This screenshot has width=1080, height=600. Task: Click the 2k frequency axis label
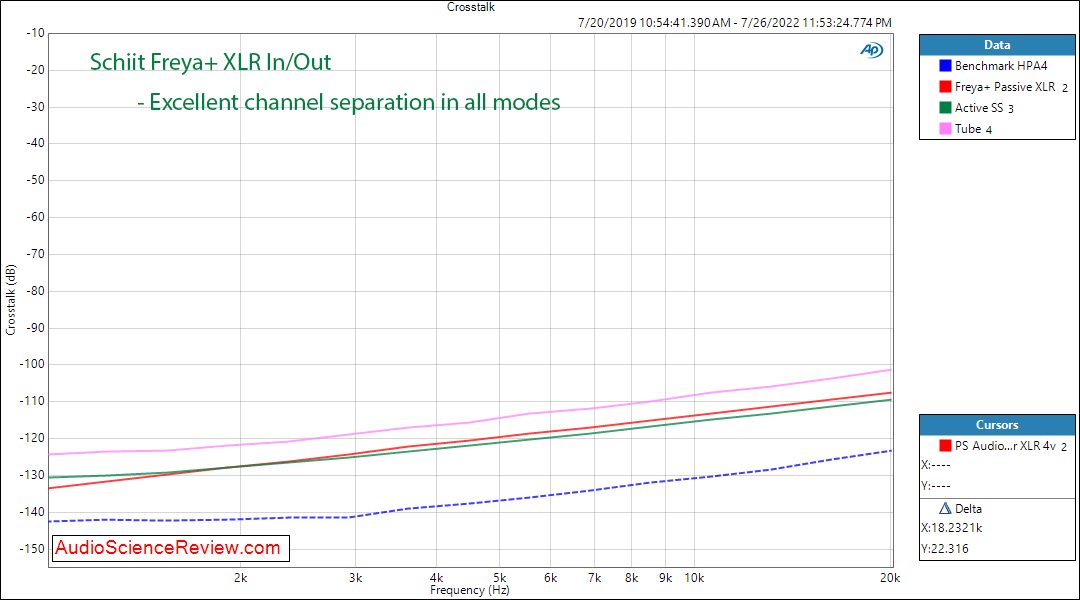tap(240, 578)
